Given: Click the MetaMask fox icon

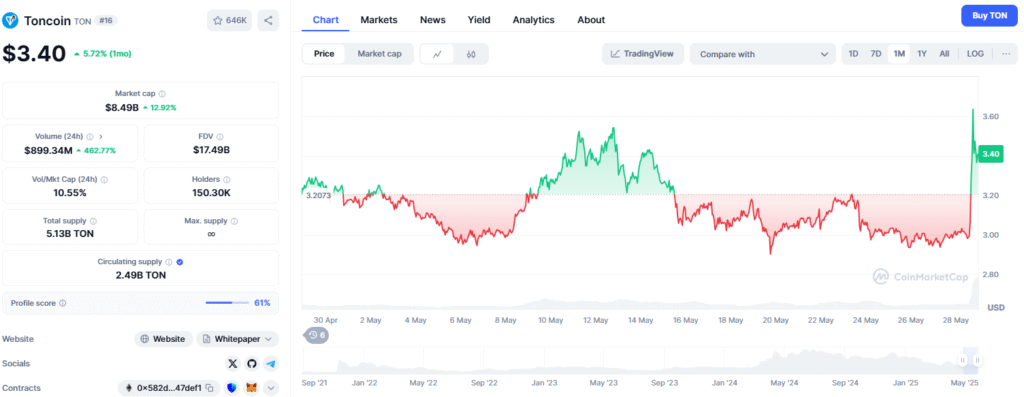Looking at the screenshot, I should (251, 388).
